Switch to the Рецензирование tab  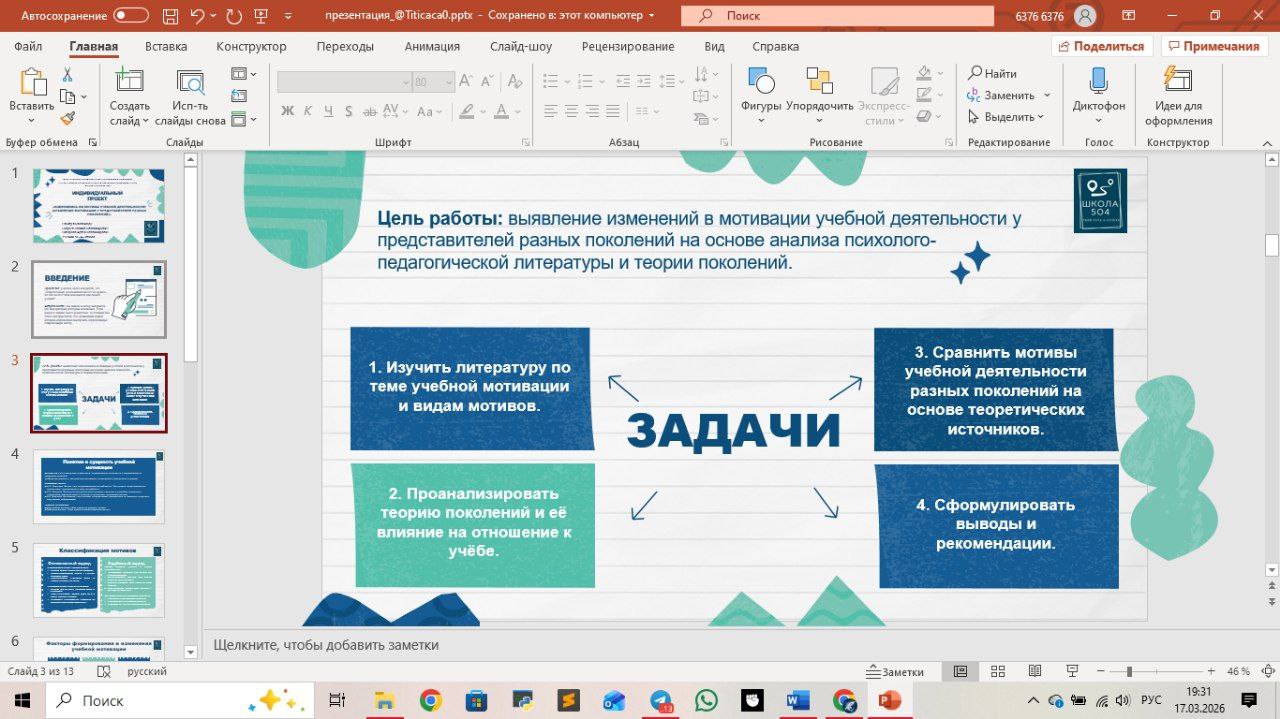point(628,47)
